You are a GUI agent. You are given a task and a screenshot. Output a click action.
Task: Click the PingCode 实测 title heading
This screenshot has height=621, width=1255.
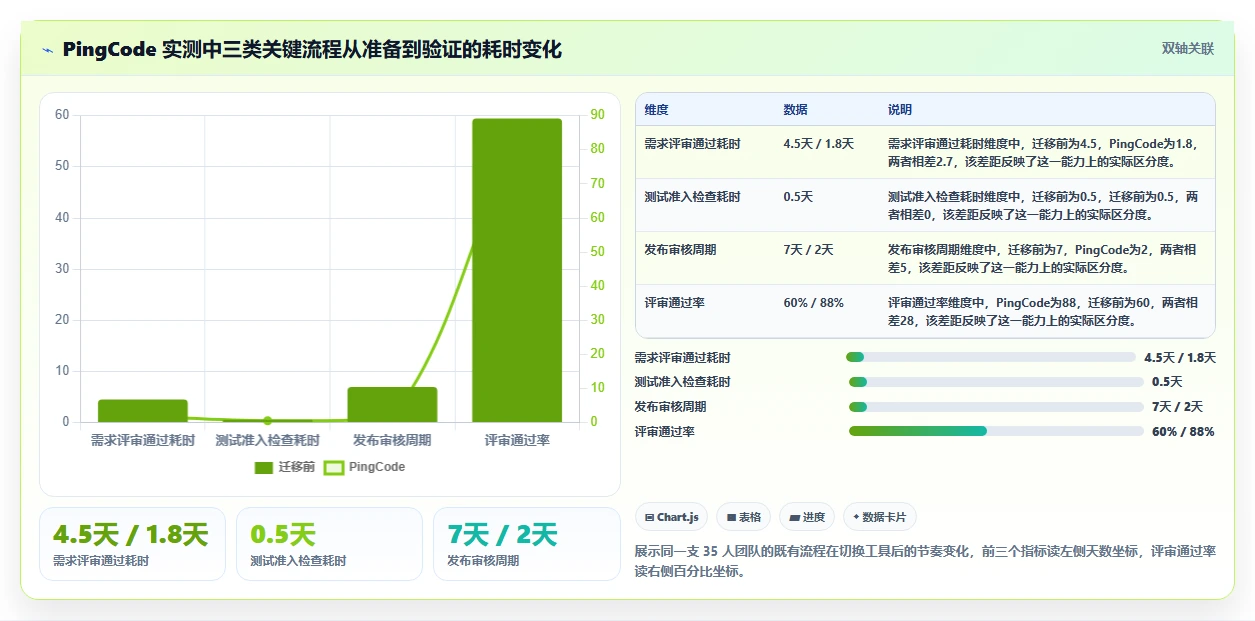pos(312,50)
